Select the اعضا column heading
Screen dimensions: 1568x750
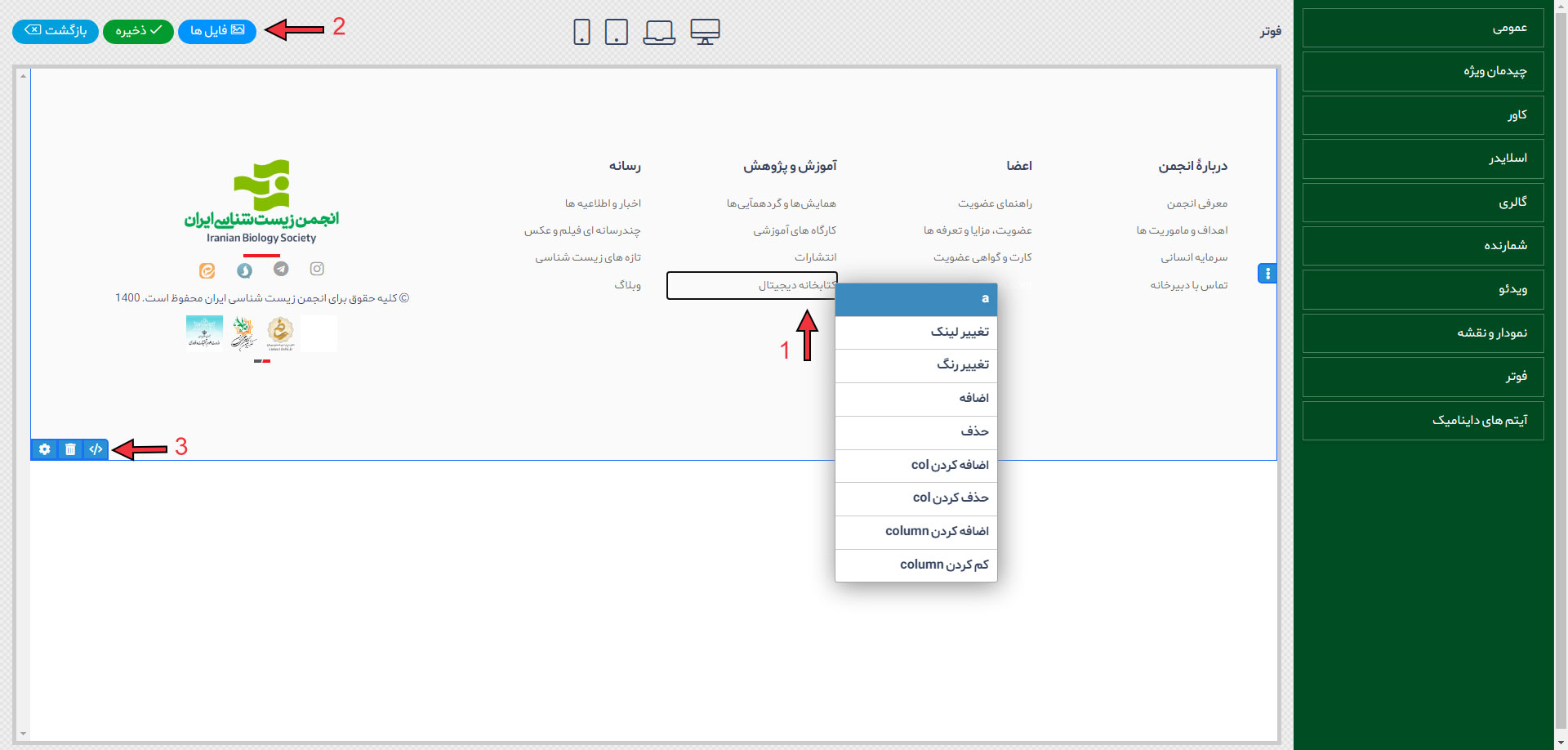(1019, 167)
